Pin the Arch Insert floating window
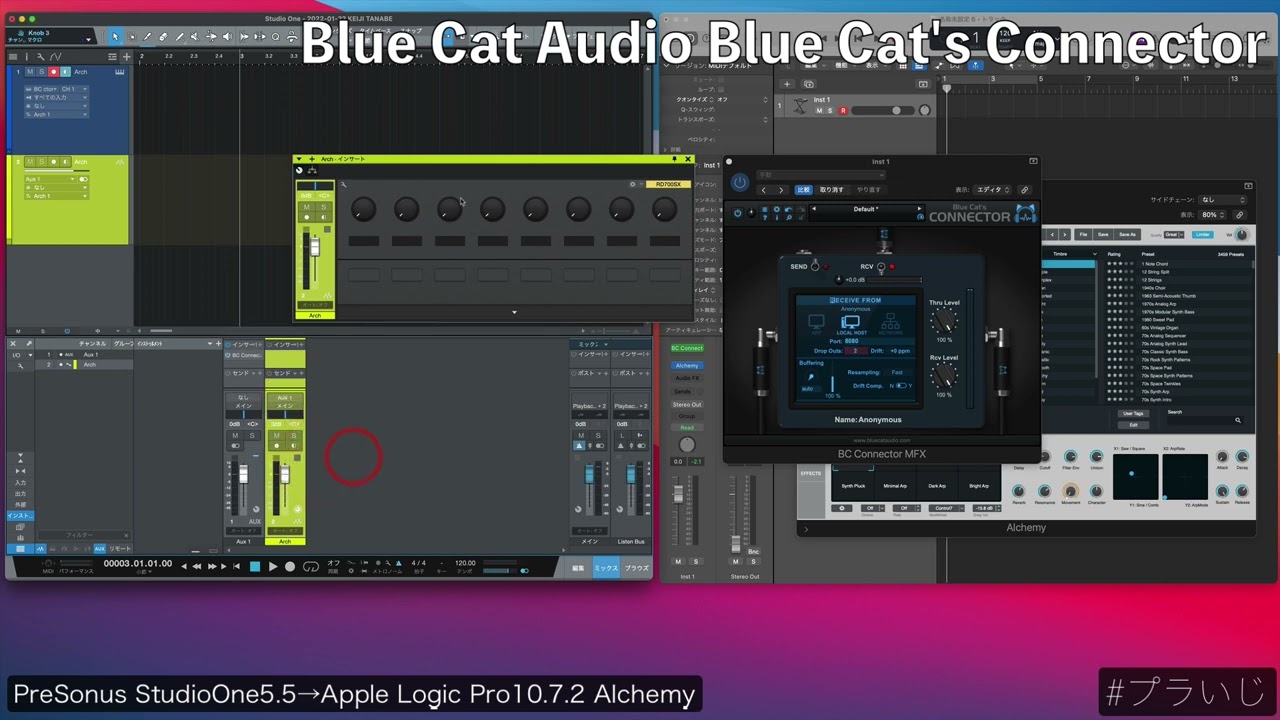 click(674, 159)
